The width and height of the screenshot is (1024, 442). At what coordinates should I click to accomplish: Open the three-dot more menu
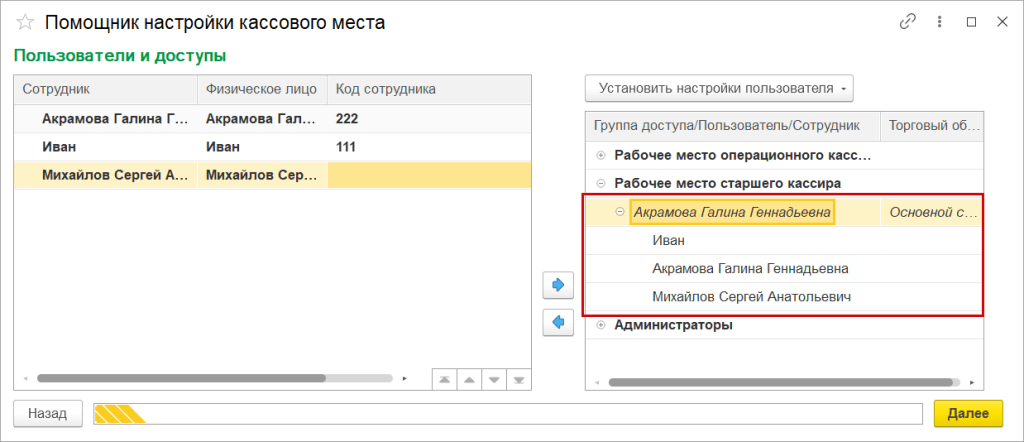[x=939, y=21]
